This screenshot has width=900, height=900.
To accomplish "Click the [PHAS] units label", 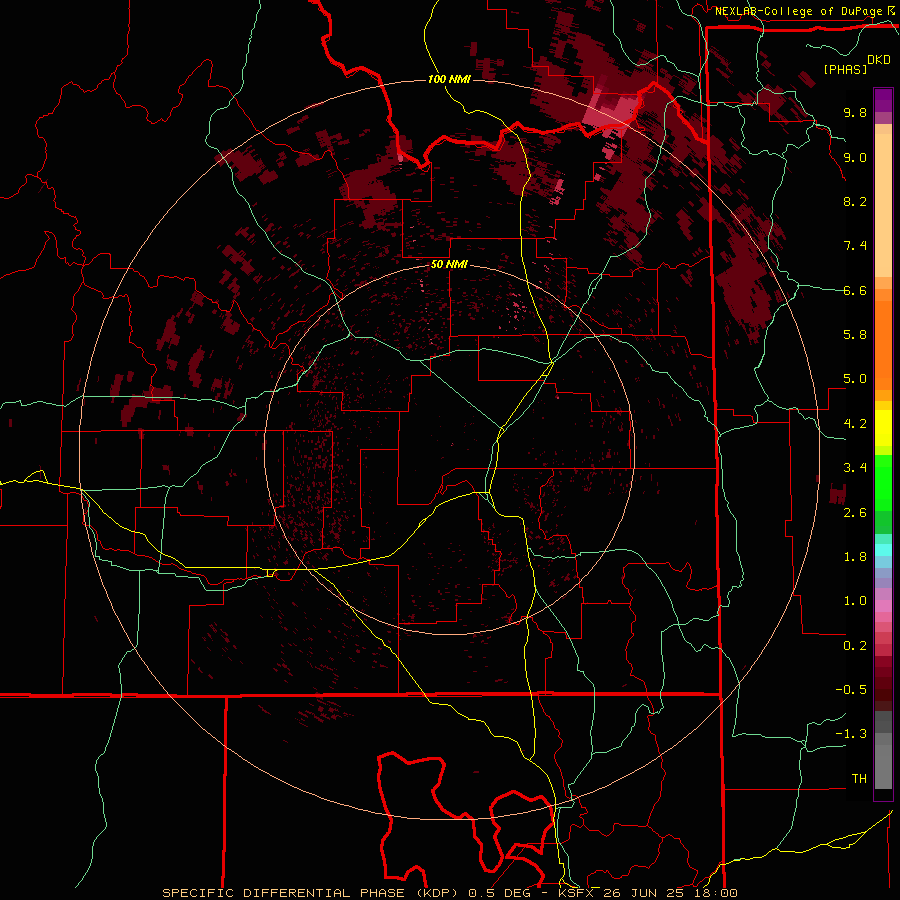I will [x=845, y=69].
